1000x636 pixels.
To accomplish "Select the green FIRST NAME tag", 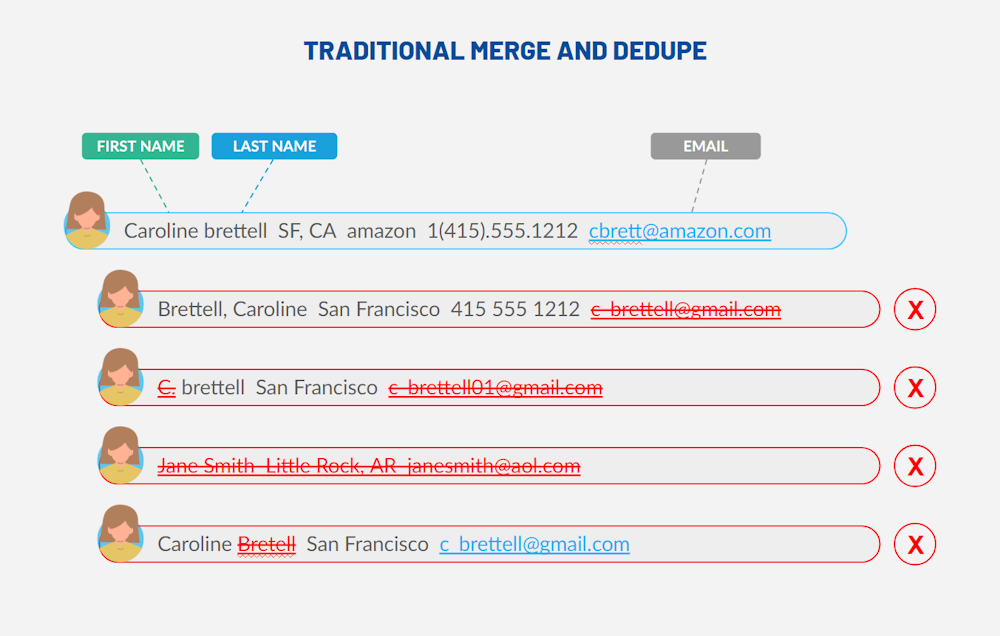I will pos(140,146).
